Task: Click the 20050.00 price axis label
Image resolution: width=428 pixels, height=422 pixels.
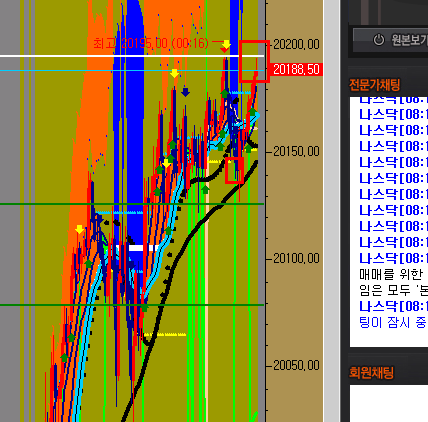Action: point(296,366)
